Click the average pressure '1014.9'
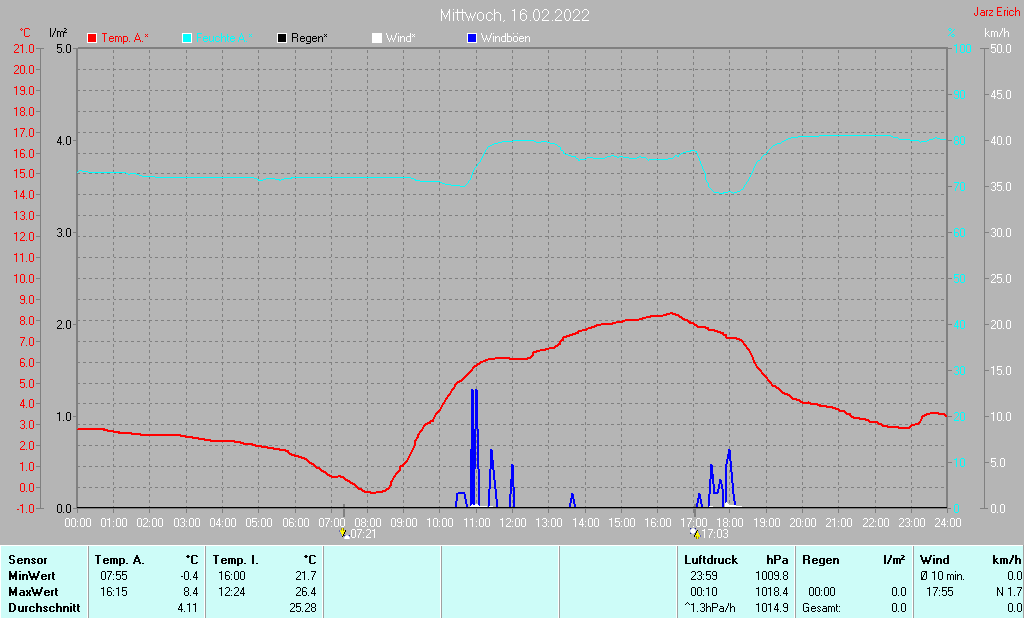 pos(772,608)
